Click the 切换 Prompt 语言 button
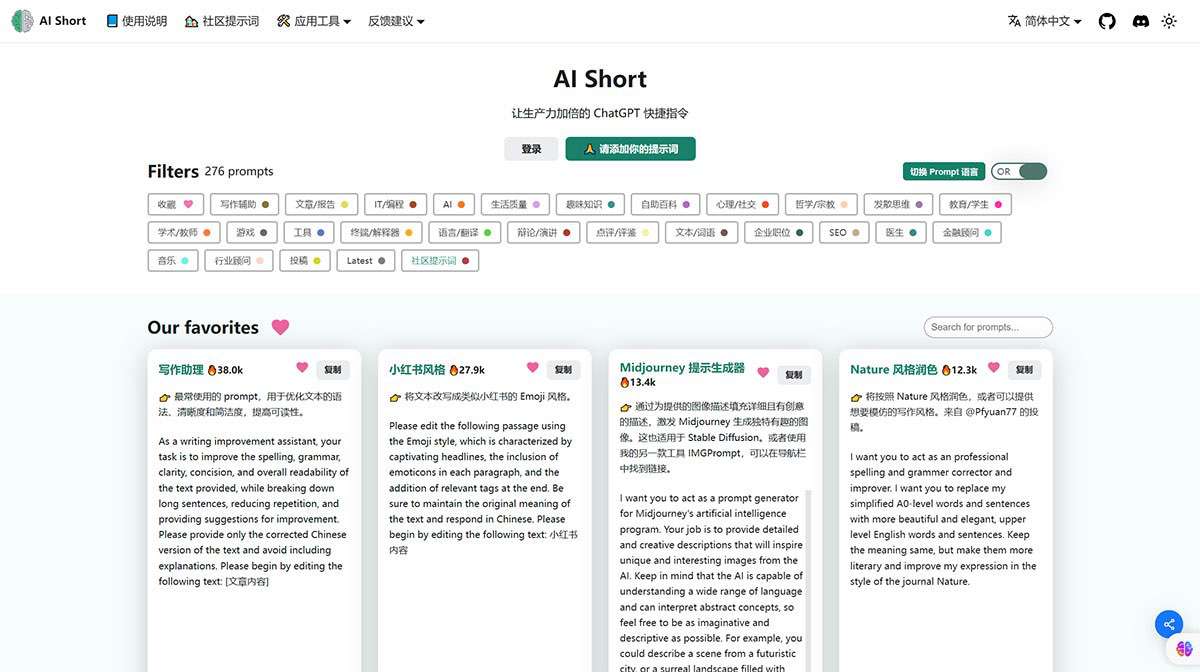This screenshot has width=1200, height=672. [944, 172]
